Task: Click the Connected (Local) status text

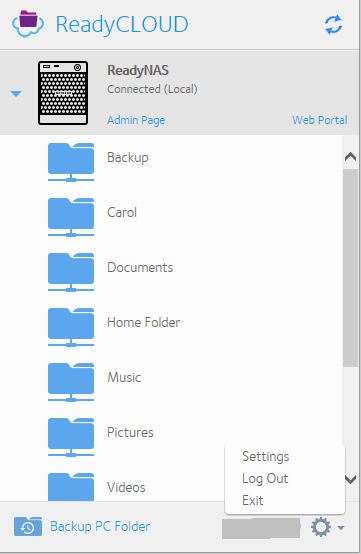Action: click(x=152, y=89)
